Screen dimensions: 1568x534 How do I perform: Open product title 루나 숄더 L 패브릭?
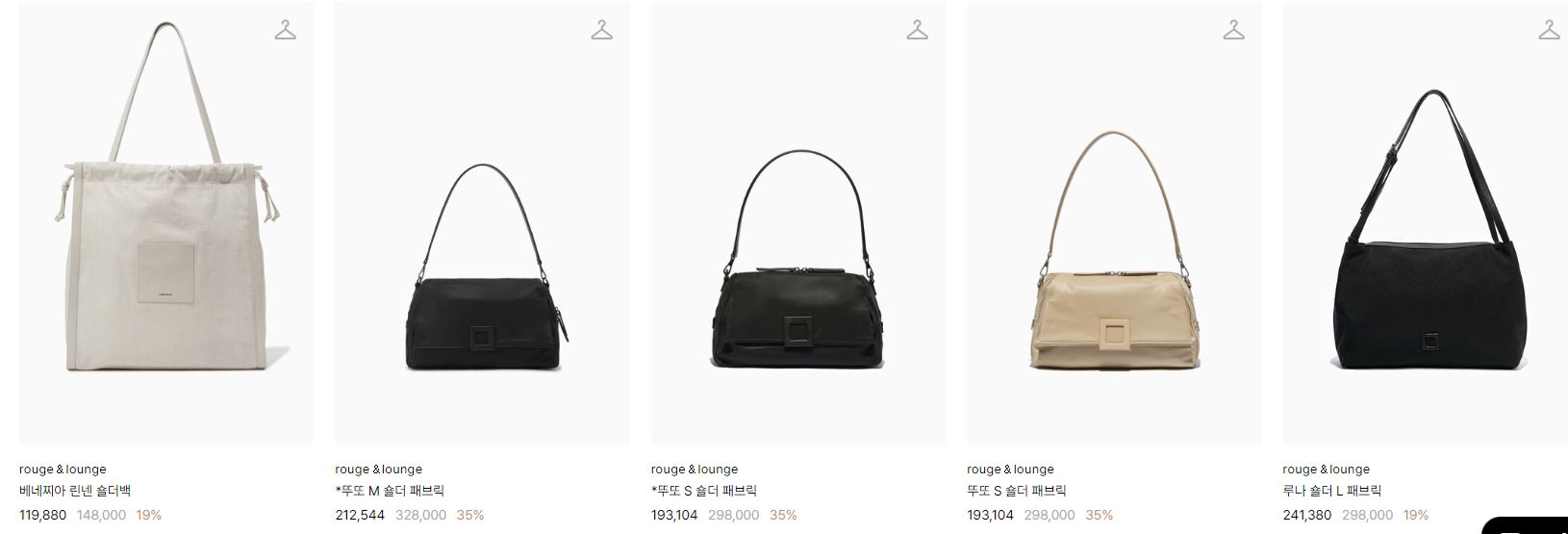(x=1332, y=491)
